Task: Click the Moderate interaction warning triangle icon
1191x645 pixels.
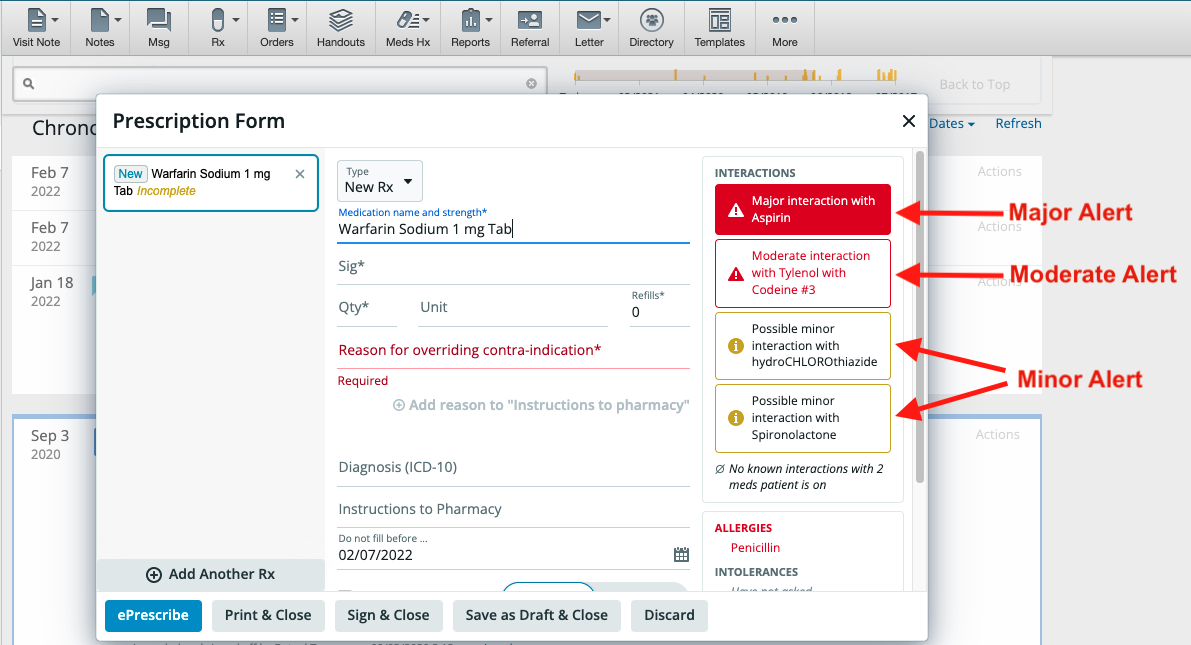Action: pyautogui.click(x=735, y=274)
